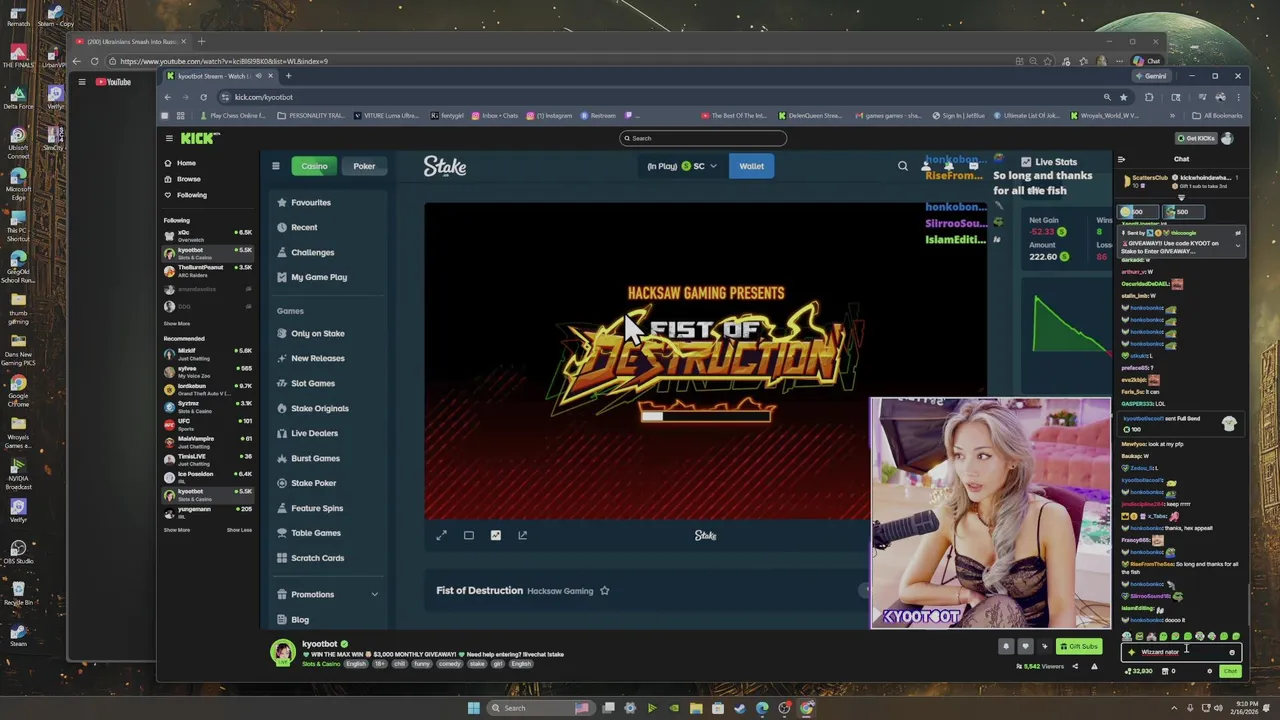Open the (1) Instagram bookmark
Image resolution: width=1280 pixels, height=720 pixels.
coord(550,115)
